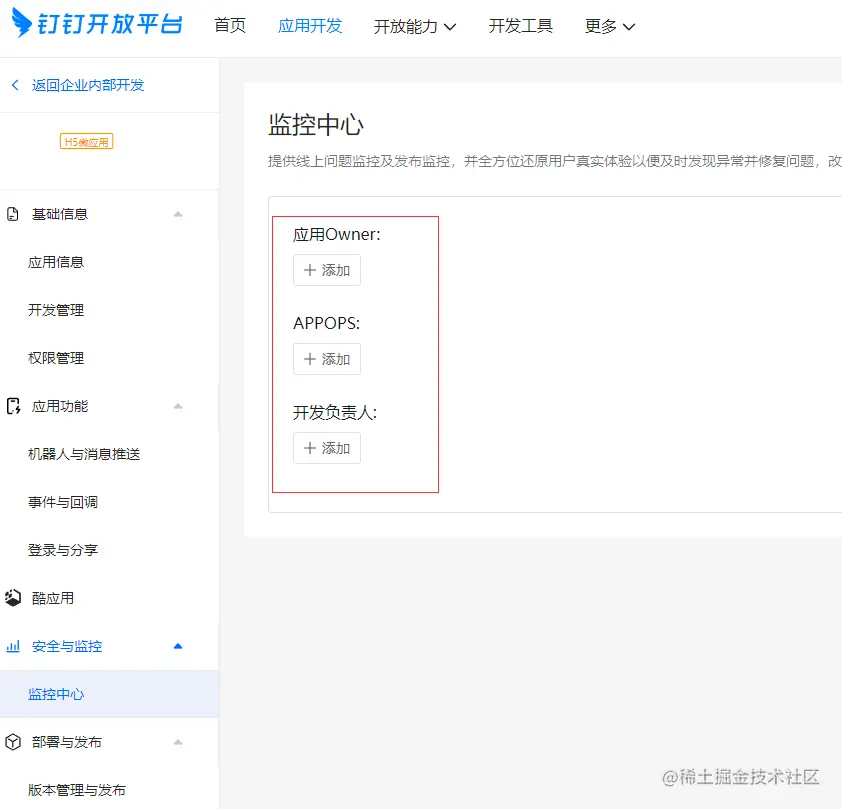Screen dimensions: 842x809
Task: Add a member under APPOPS
Action: [x=326, y=359]
